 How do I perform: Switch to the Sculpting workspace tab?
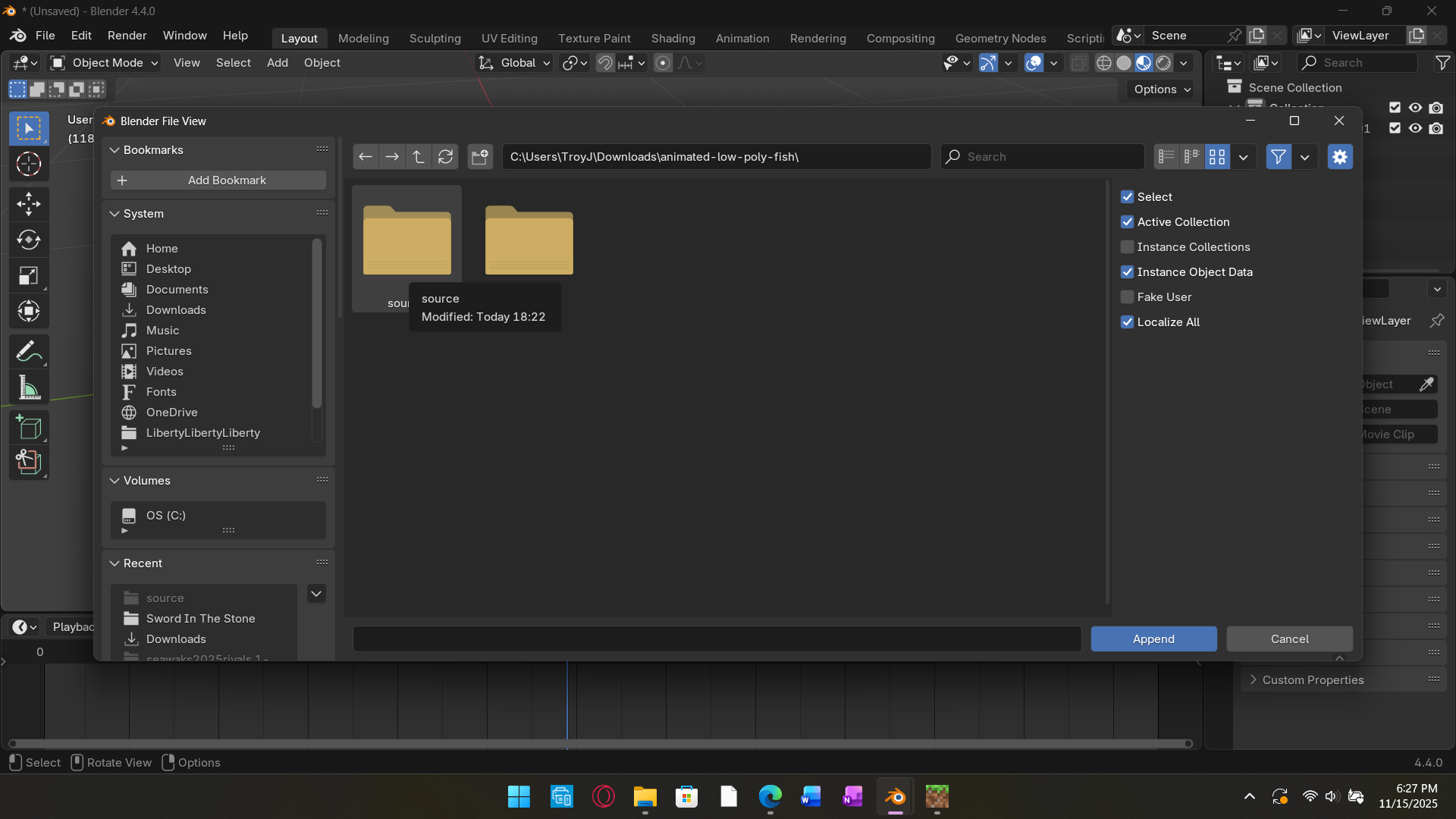coord(435,38)
